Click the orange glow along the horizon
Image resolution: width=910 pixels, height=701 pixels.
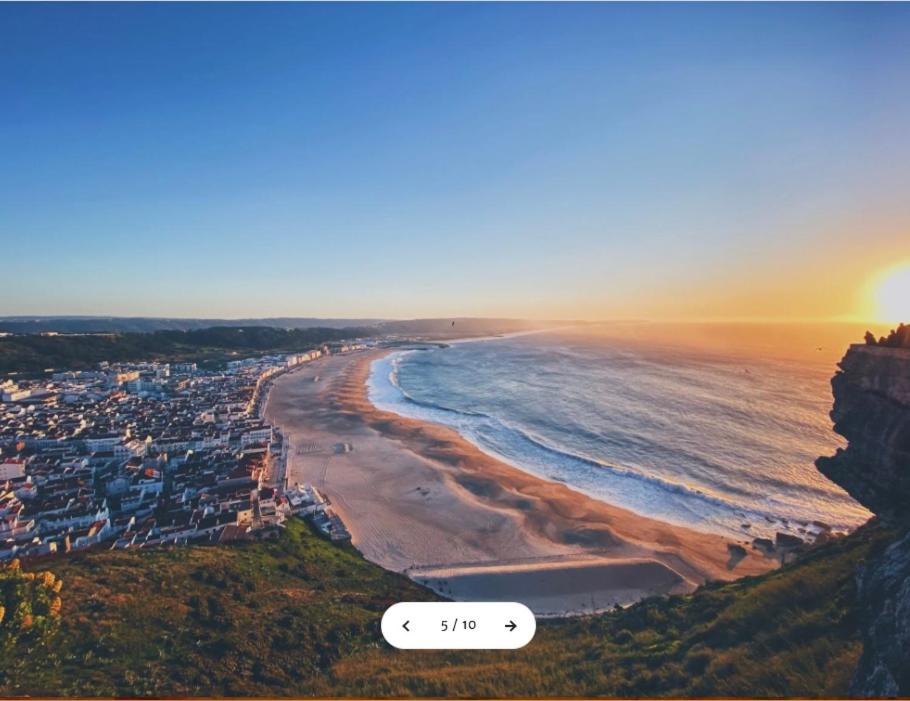pyautogui.click(x=696, y=302)
